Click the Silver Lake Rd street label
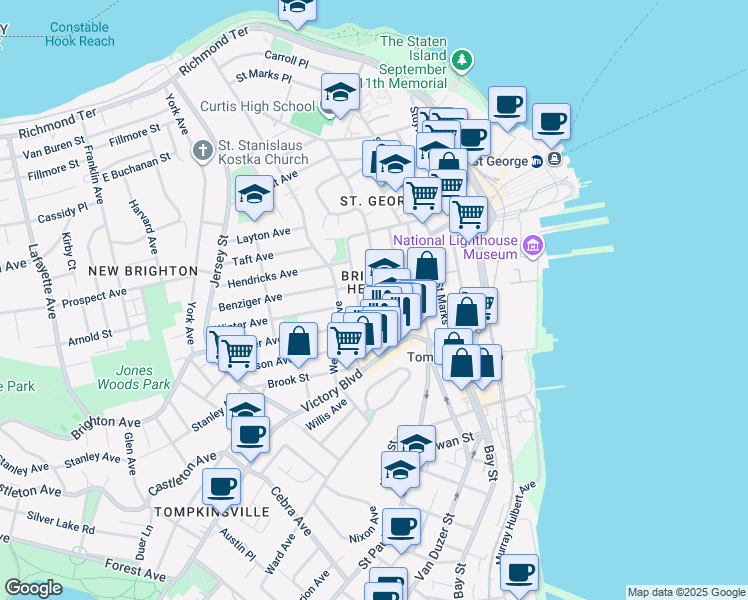Image resolution: width=748 pixels, height=600 pixels. point(61,523)
